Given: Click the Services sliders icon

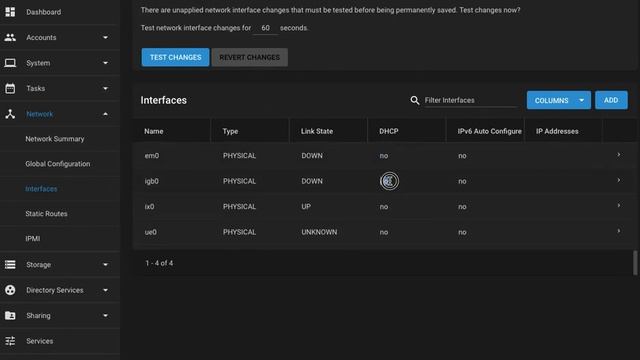Looking at the screenshot, I should point(10,341).
